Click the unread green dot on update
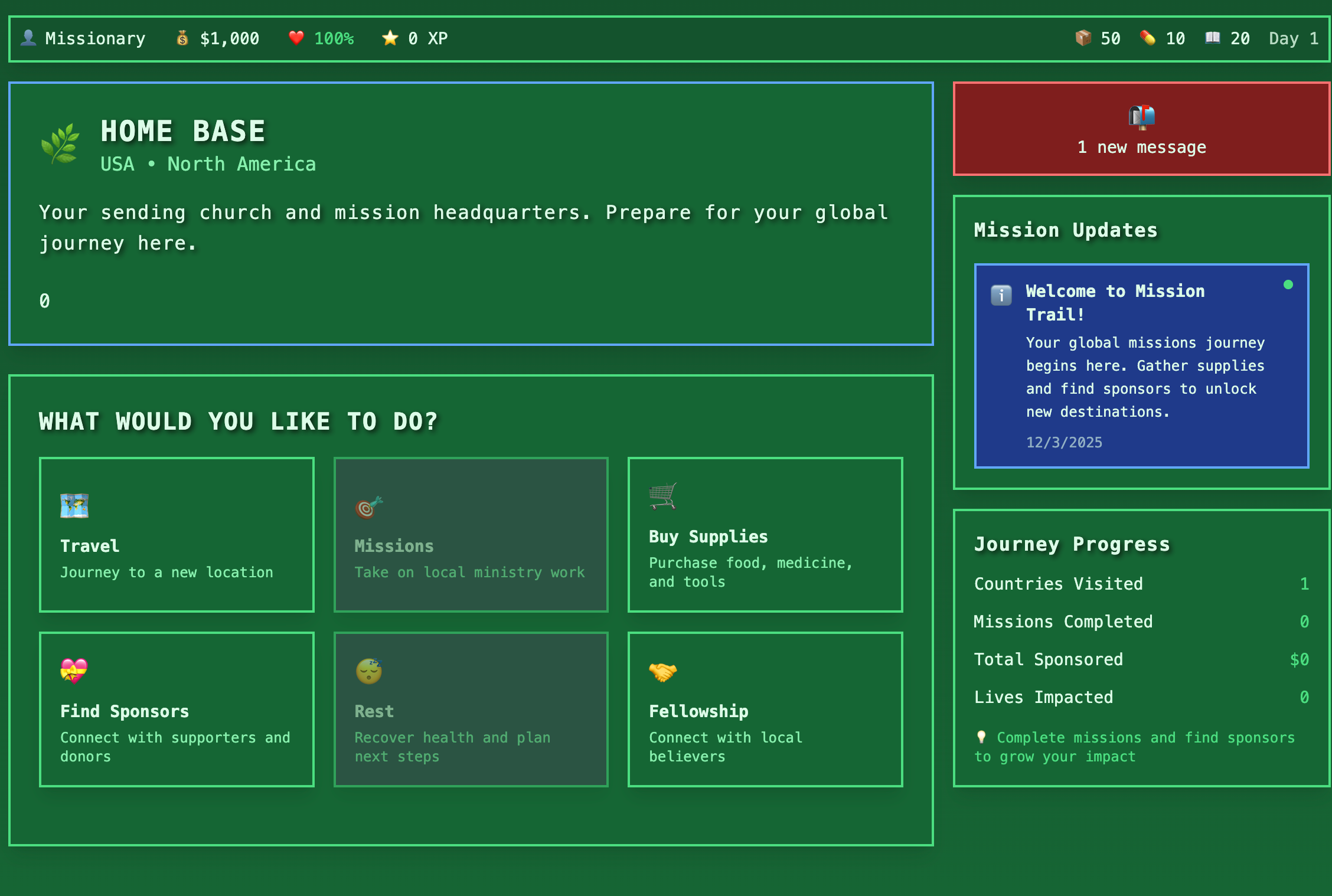 point(1288,285)
